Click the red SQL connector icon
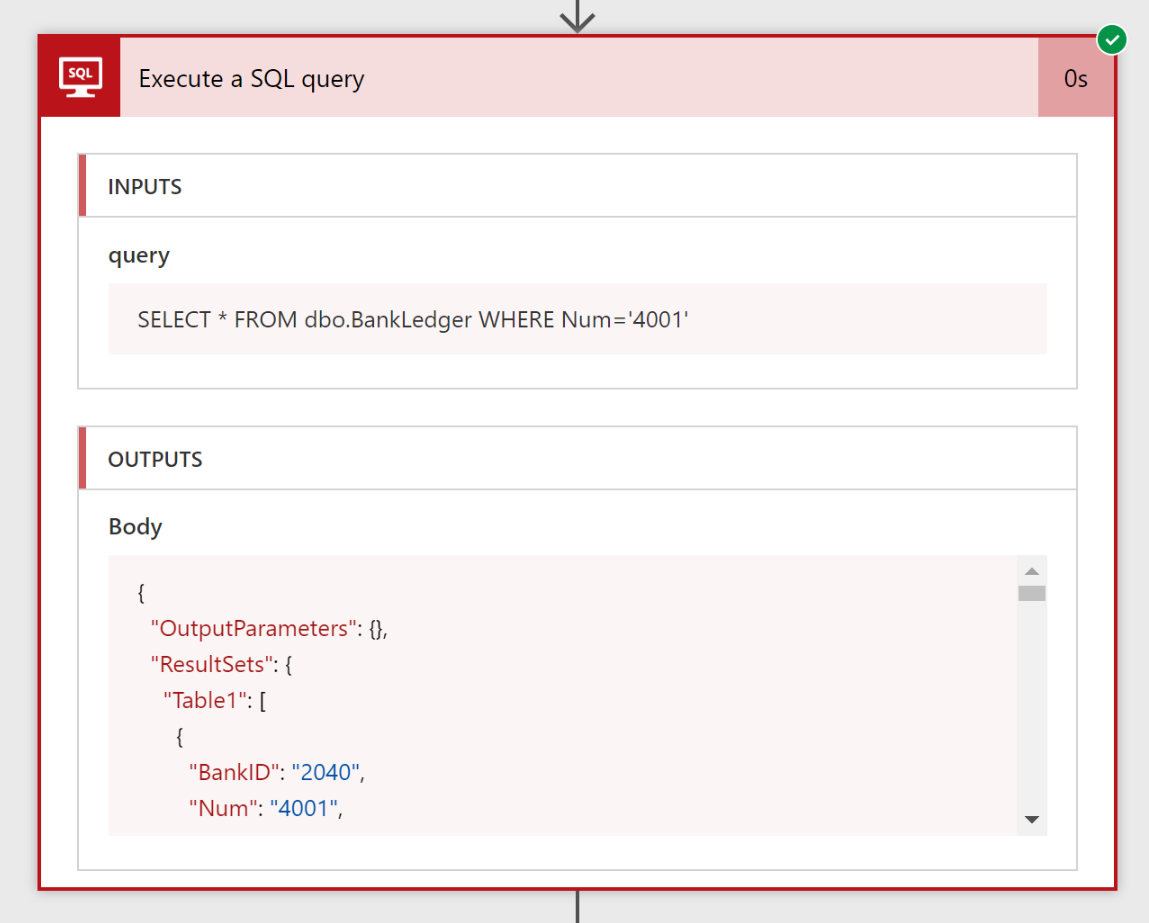This screenshot has height=923, width=1149. (x=79, y=78)
